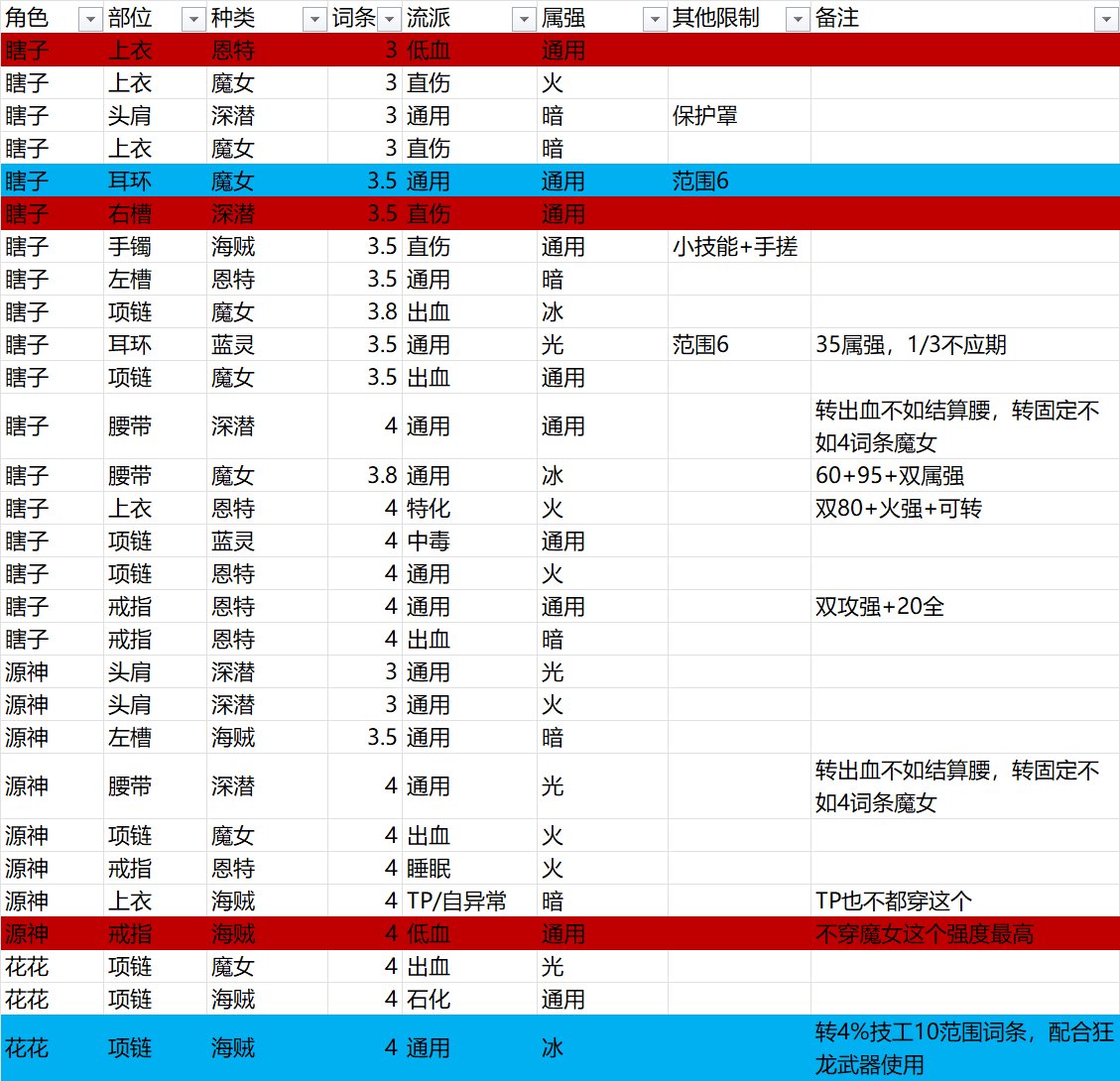Click the 35属强，1/3不应期 note cell
This screenshot has height=1081, width=1120.
[965, 345]
